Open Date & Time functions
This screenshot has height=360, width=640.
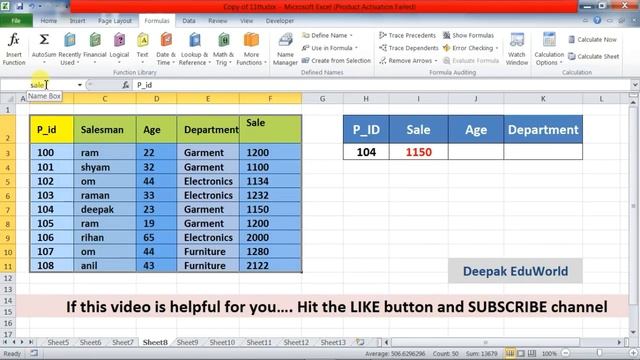coord(166,49)
